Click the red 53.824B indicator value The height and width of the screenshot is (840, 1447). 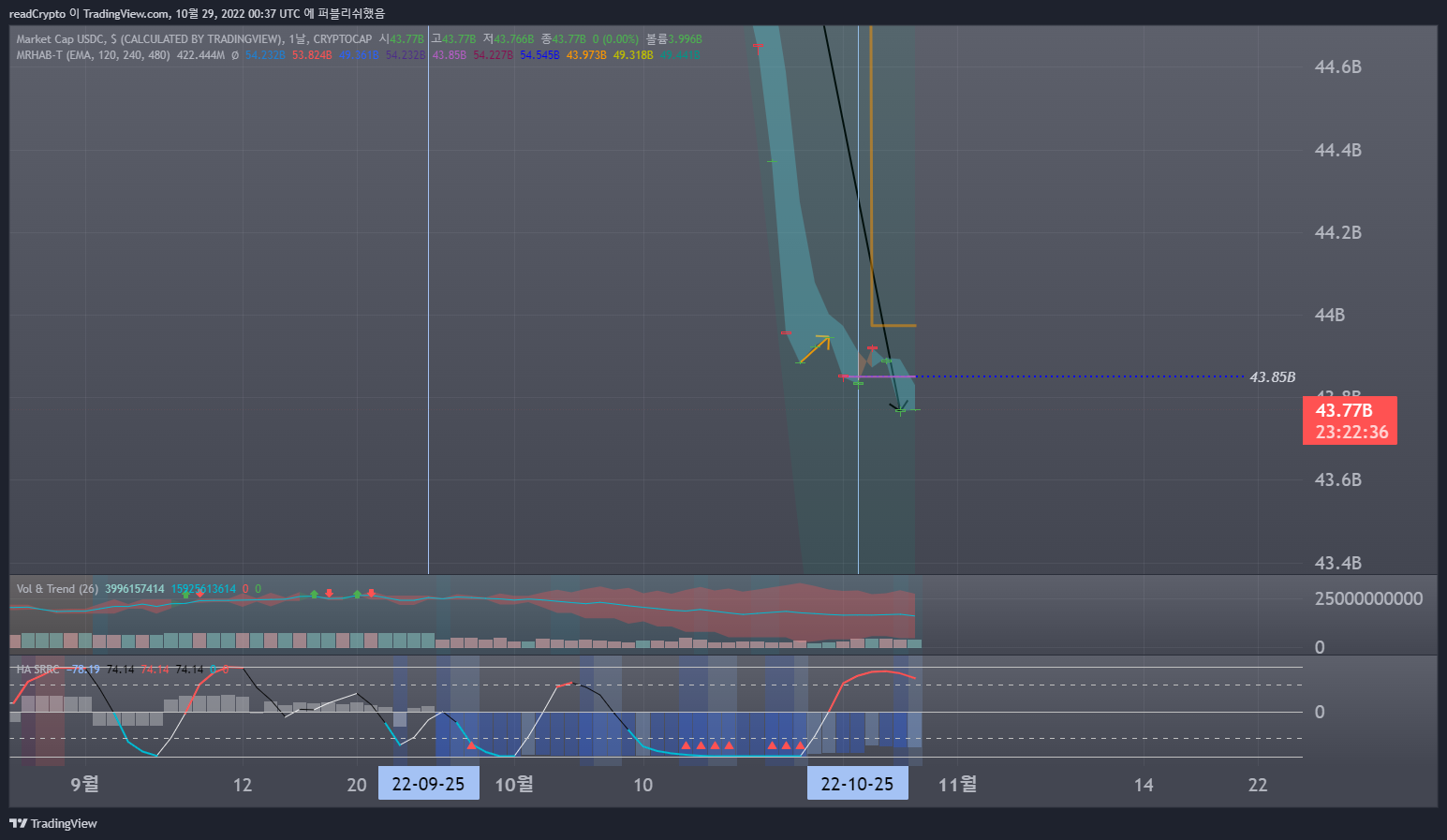312,55
